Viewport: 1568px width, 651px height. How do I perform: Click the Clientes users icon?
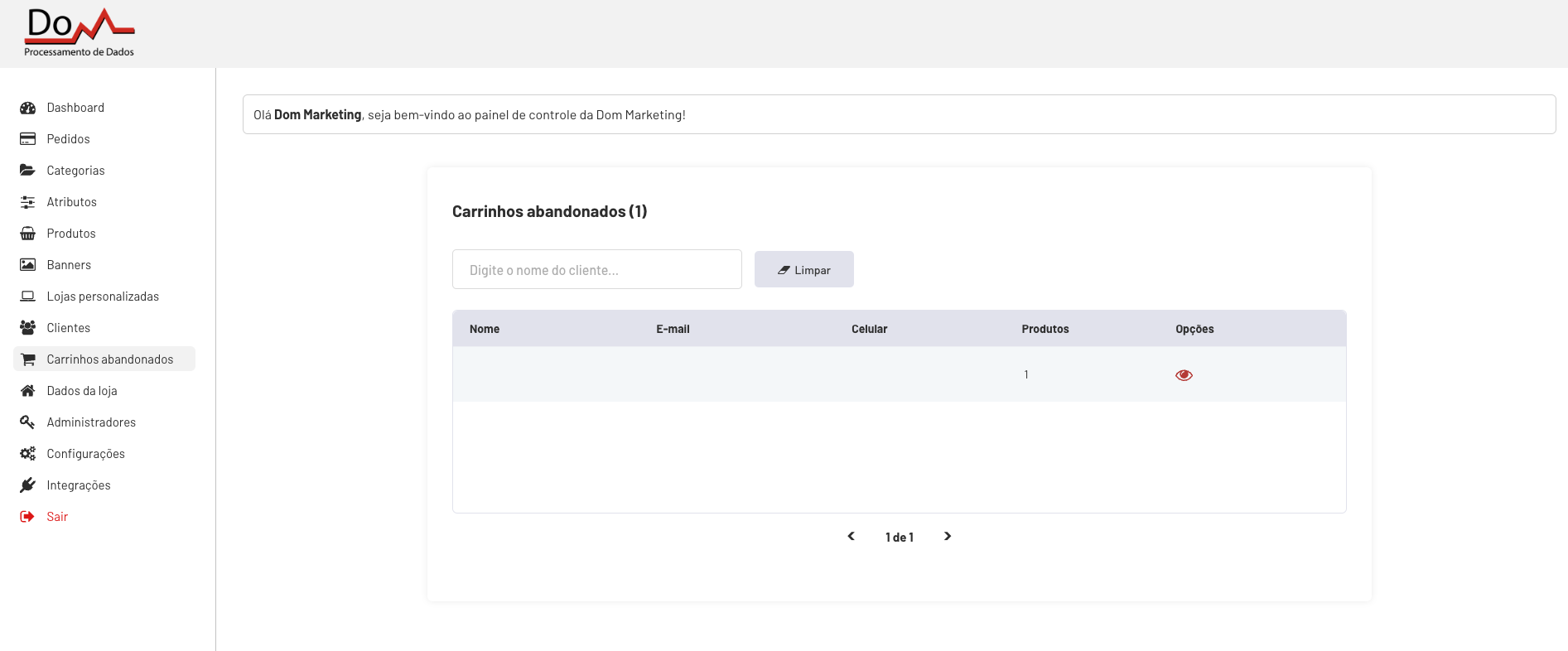pyautogui.click(x=28, y=328)
